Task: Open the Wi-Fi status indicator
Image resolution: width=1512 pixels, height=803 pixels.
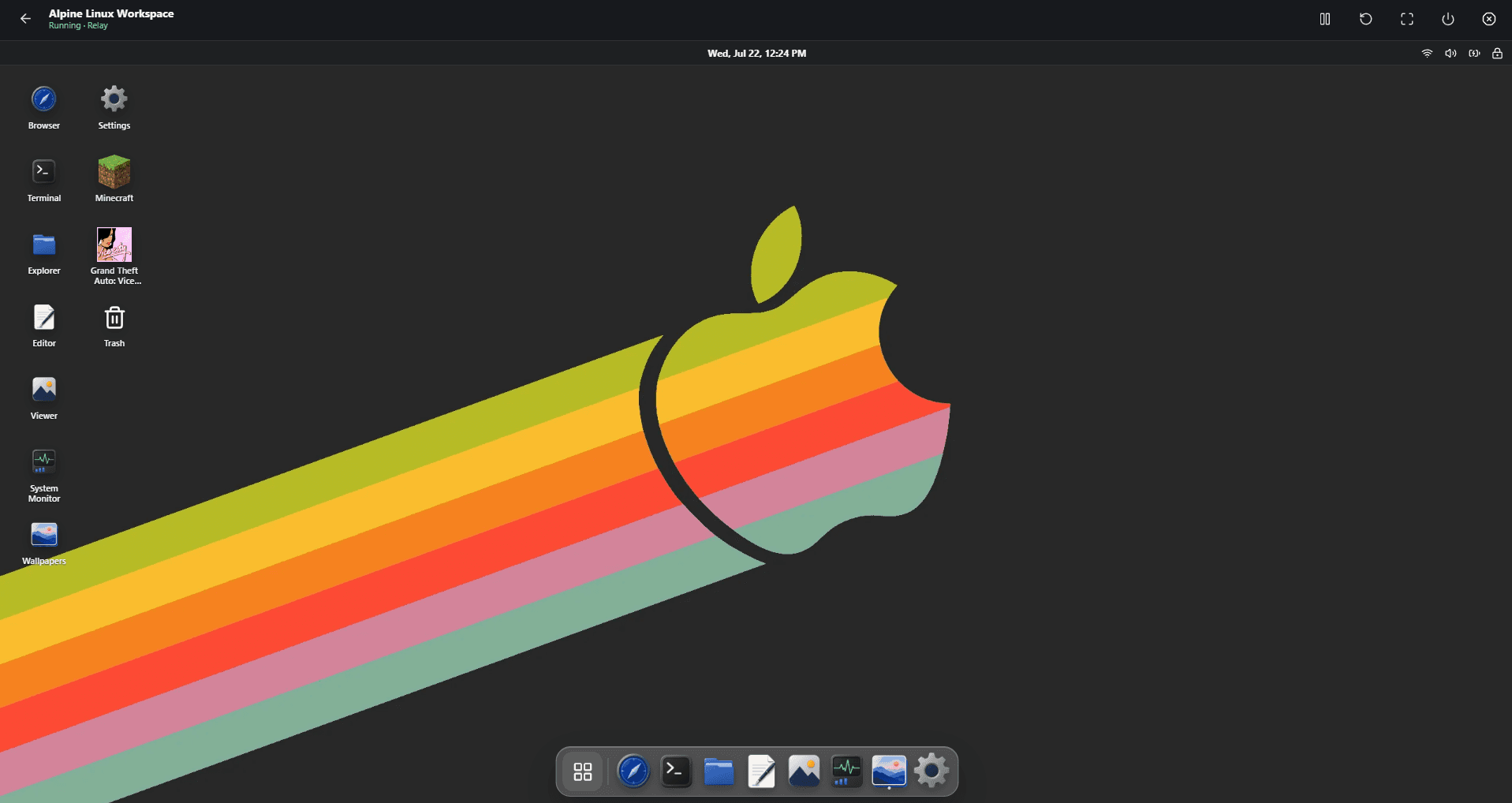Action: tap(1427, 53)
